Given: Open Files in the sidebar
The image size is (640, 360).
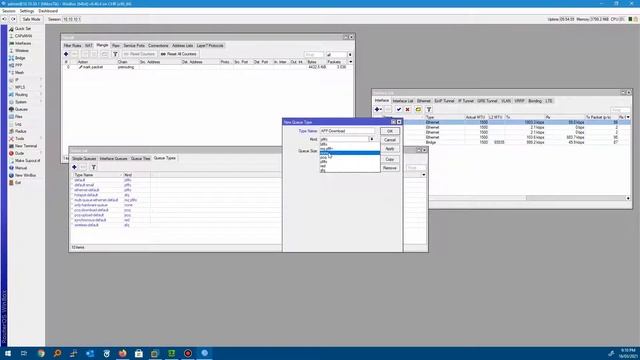Looking at the screenshot, I should (19, 117).
